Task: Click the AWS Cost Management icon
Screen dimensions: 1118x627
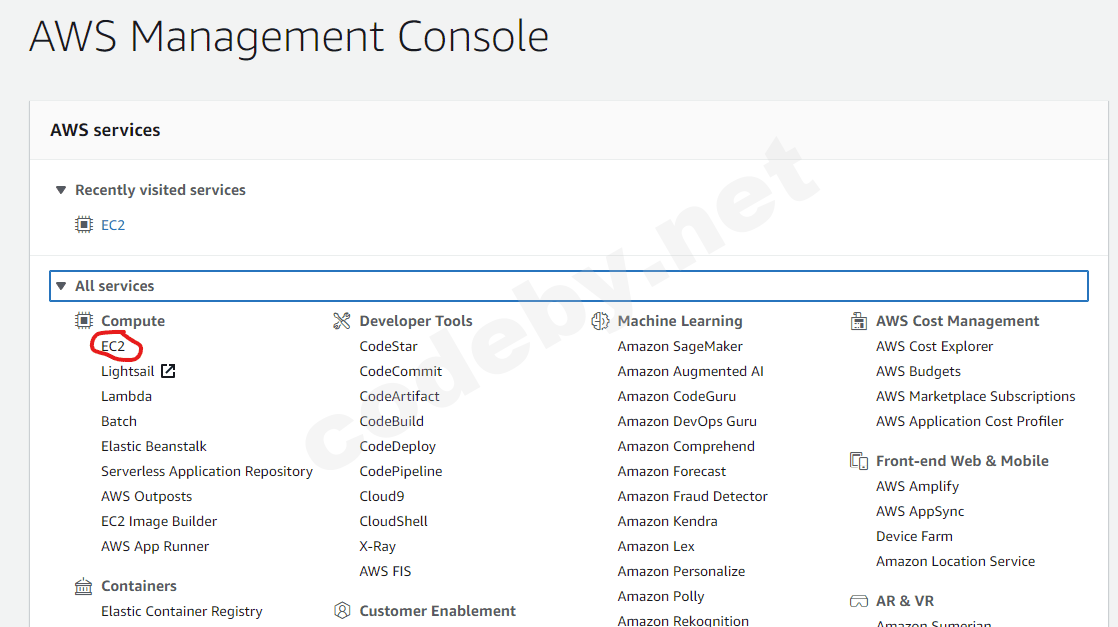Action: click(x=858, y=321)
